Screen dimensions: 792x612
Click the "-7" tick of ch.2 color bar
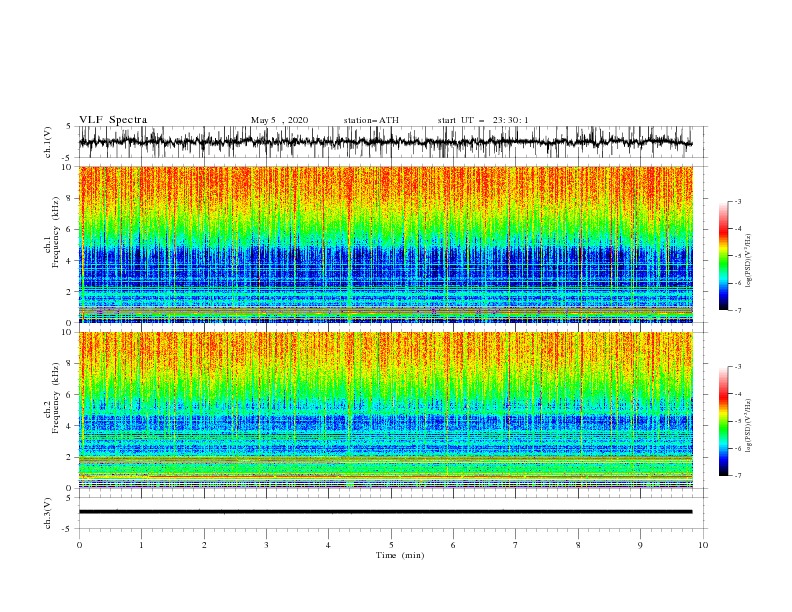737,476
